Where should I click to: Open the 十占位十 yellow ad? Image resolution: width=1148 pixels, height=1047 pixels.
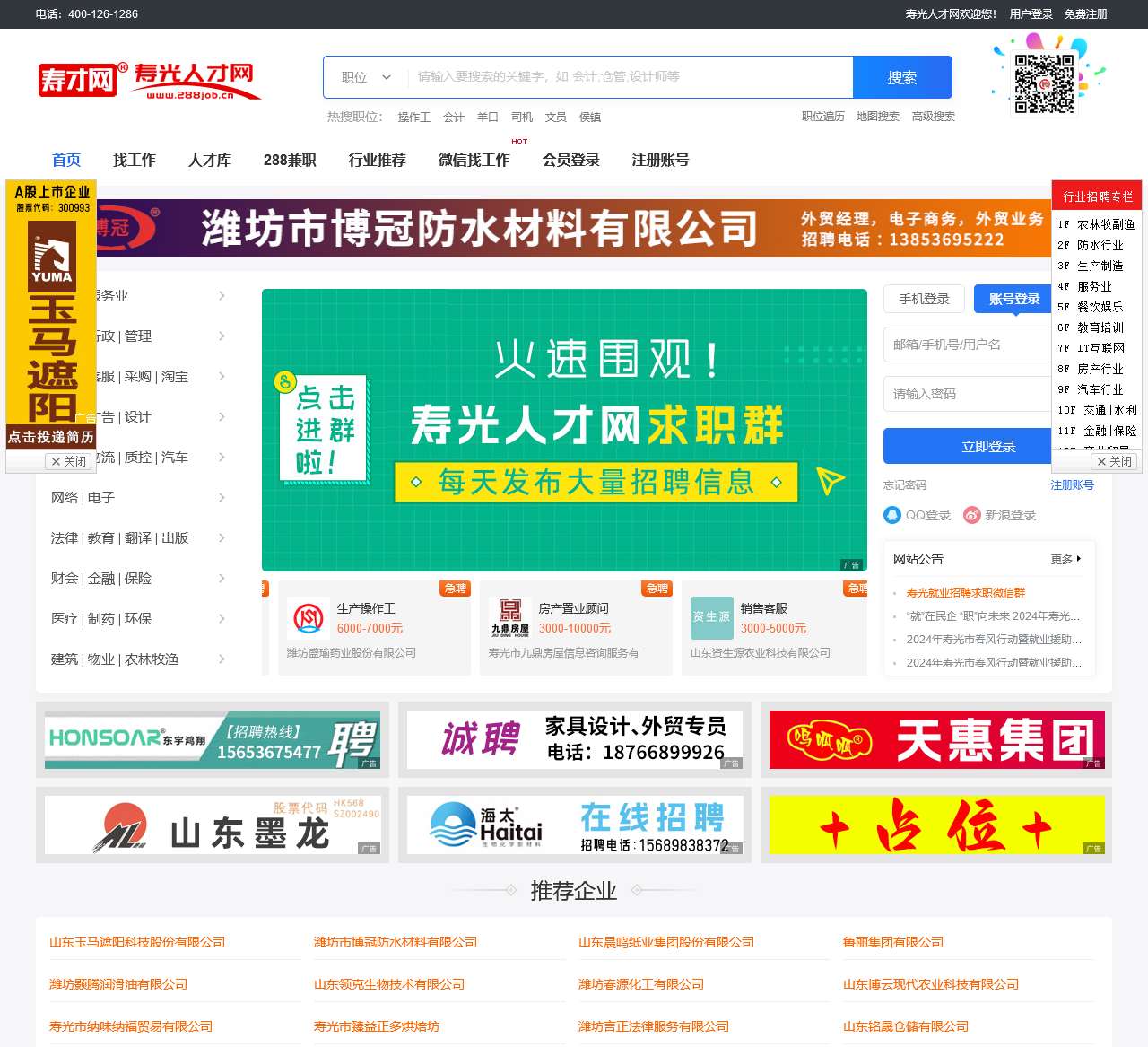tap(937, 825)
